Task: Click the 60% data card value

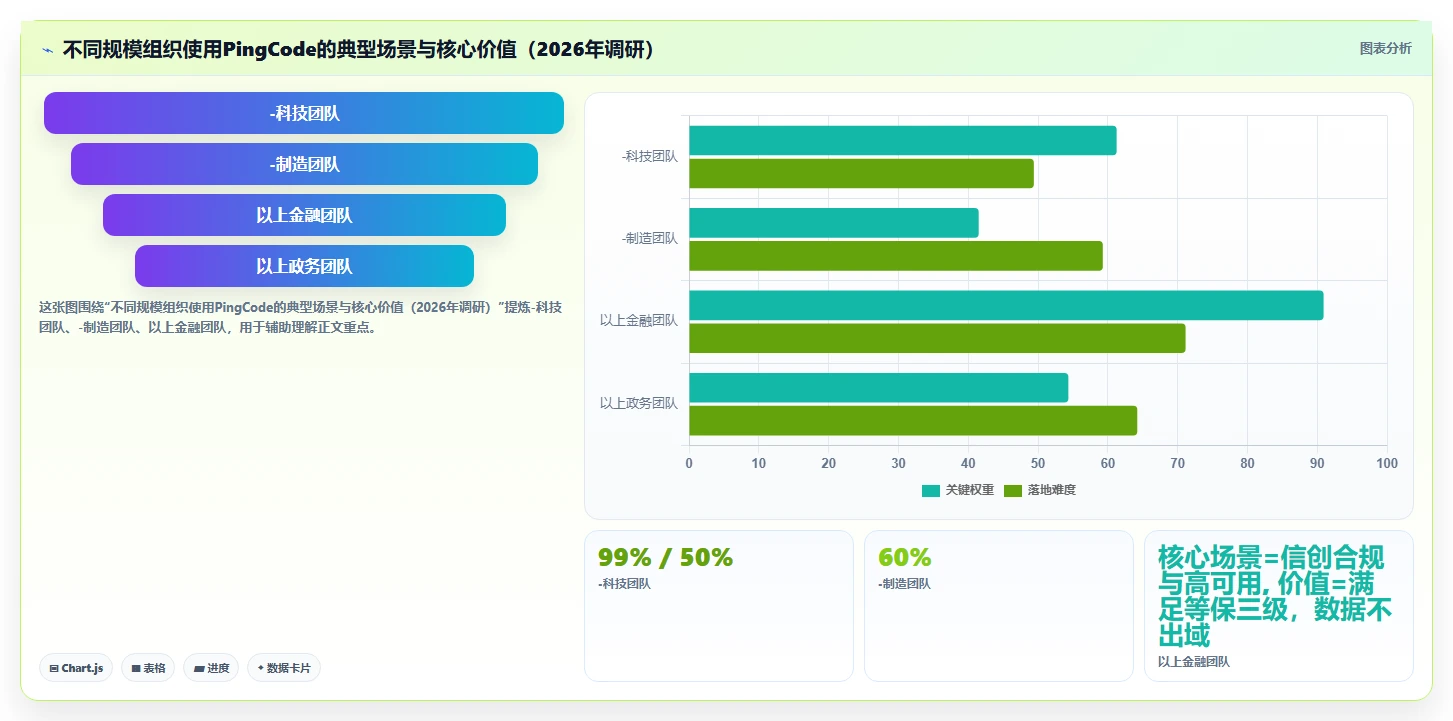Action: pos(904,557)
